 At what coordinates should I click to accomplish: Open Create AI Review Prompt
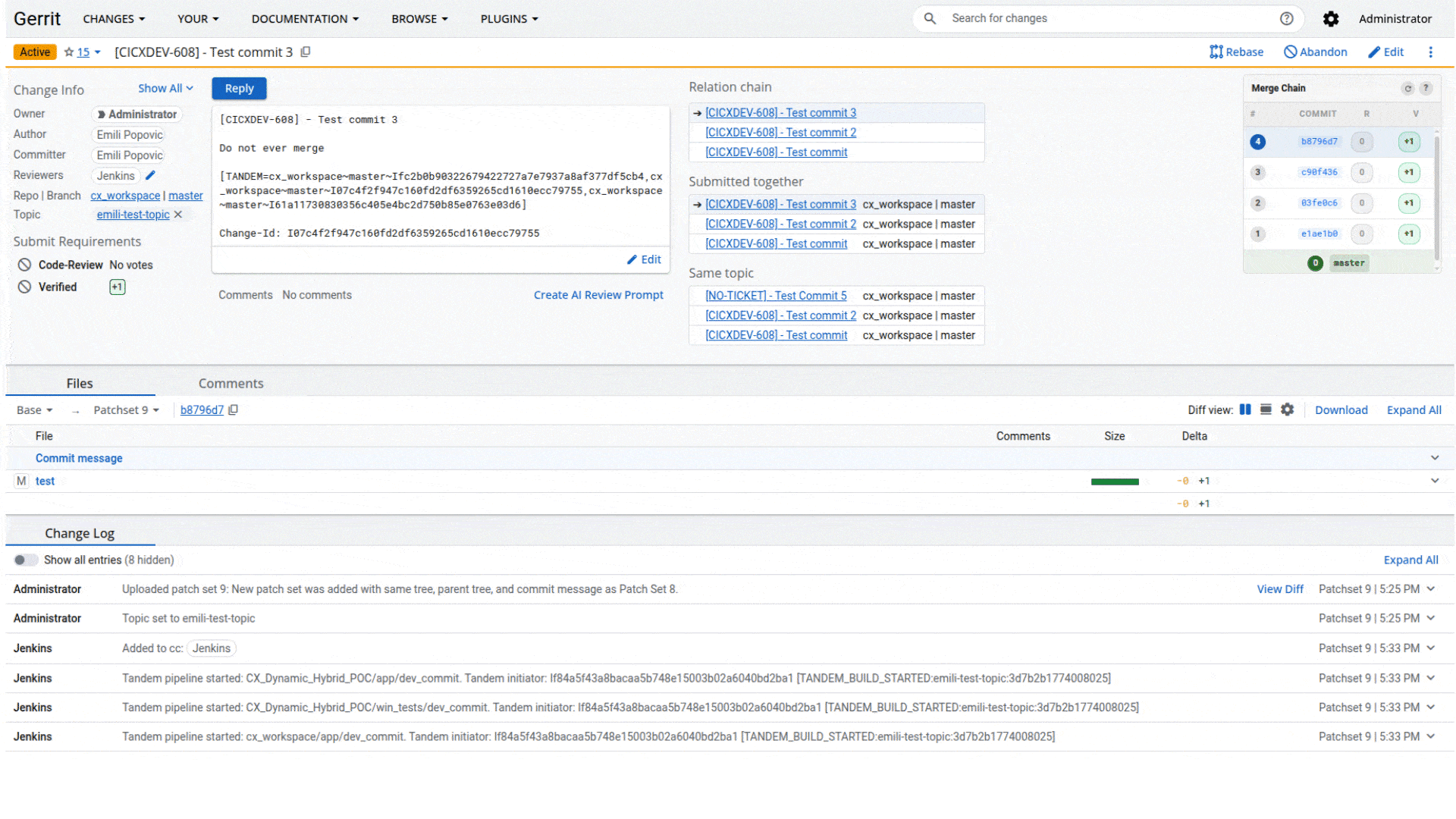click(x=598, y=295)
